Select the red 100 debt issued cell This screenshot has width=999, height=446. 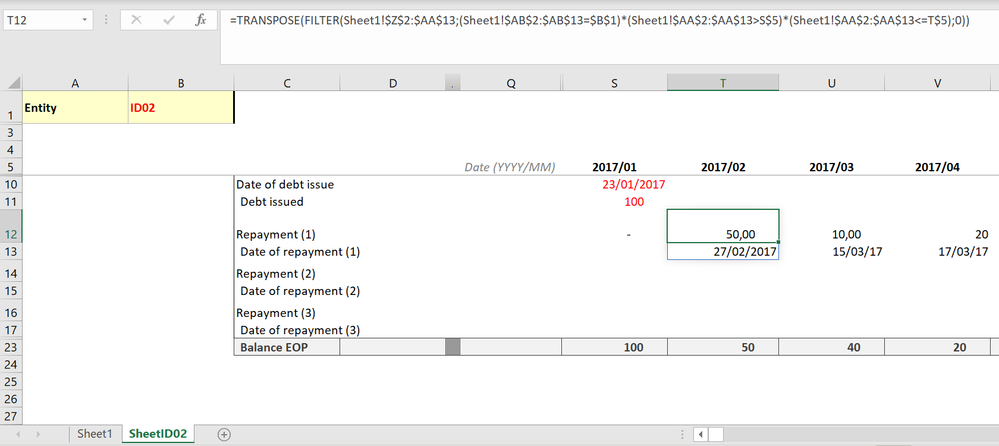[x=614, y=202]
